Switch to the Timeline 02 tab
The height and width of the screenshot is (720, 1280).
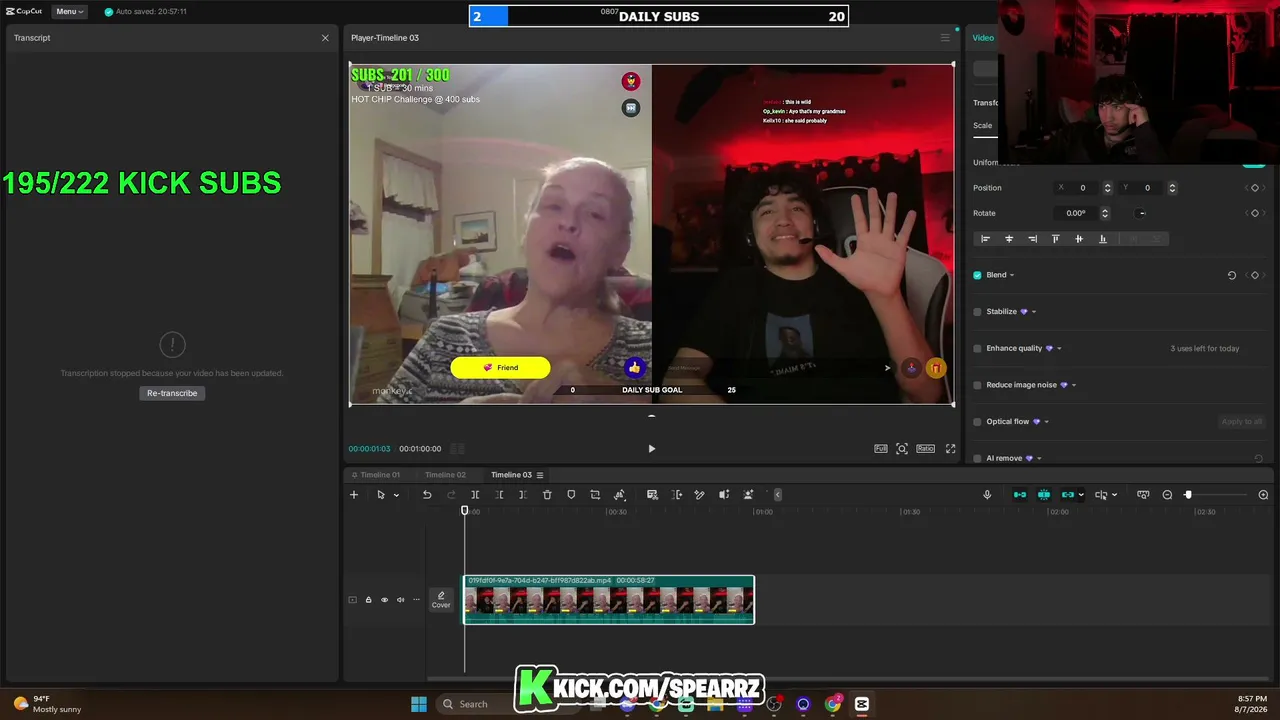(x=445, y=475)
